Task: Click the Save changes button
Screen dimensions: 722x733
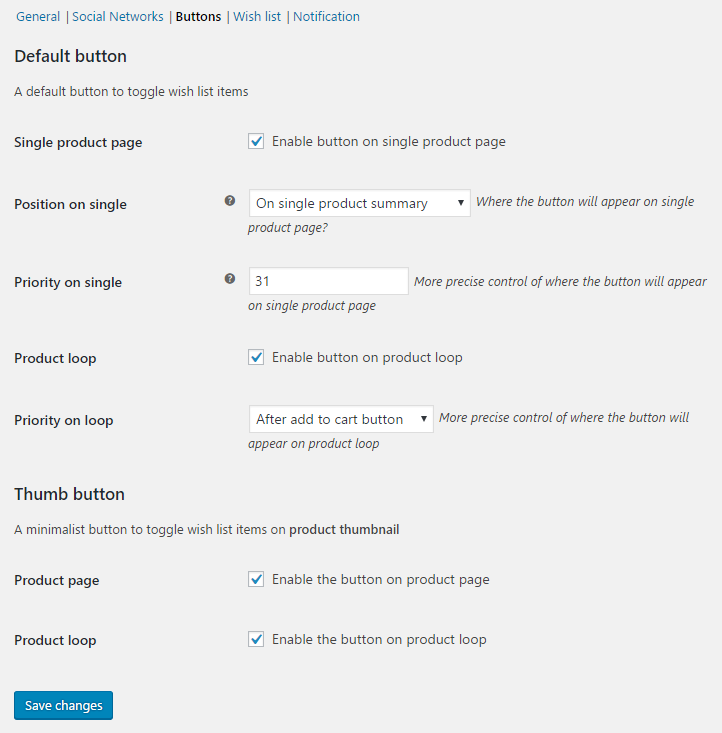Action: pos(64,706)
